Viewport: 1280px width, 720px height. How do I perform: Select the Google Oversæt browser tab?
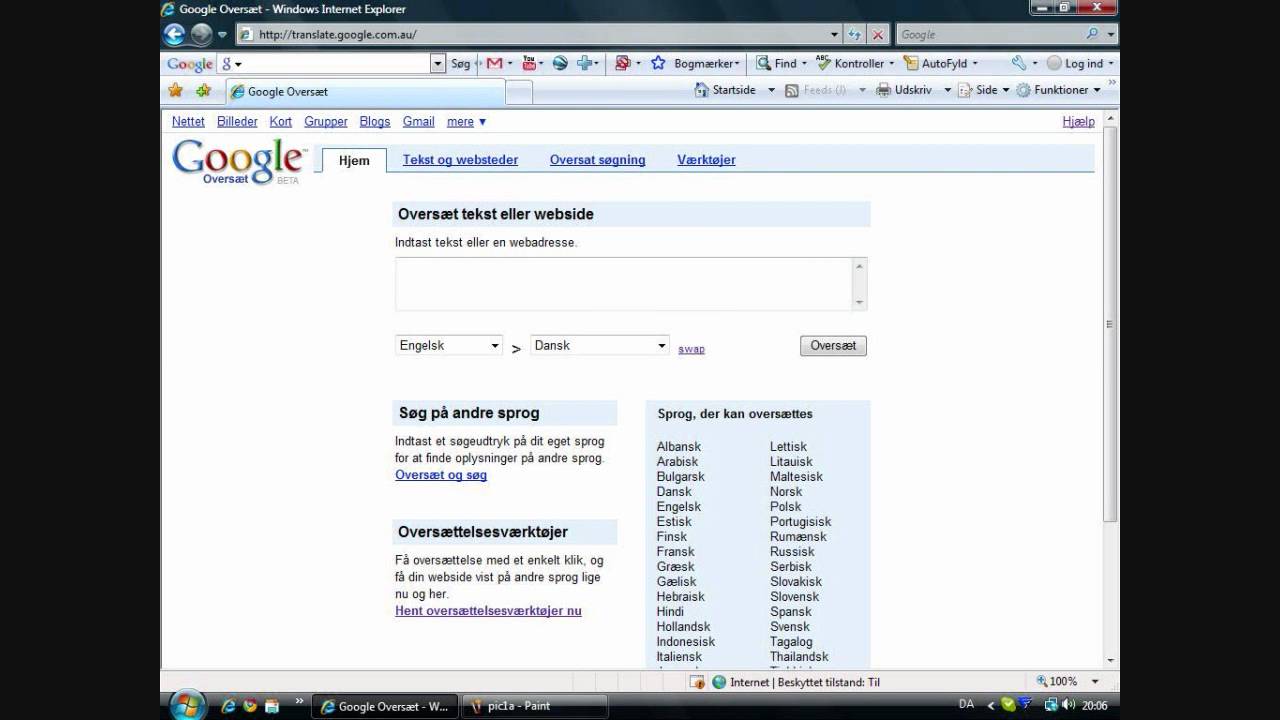pos(365,91)
